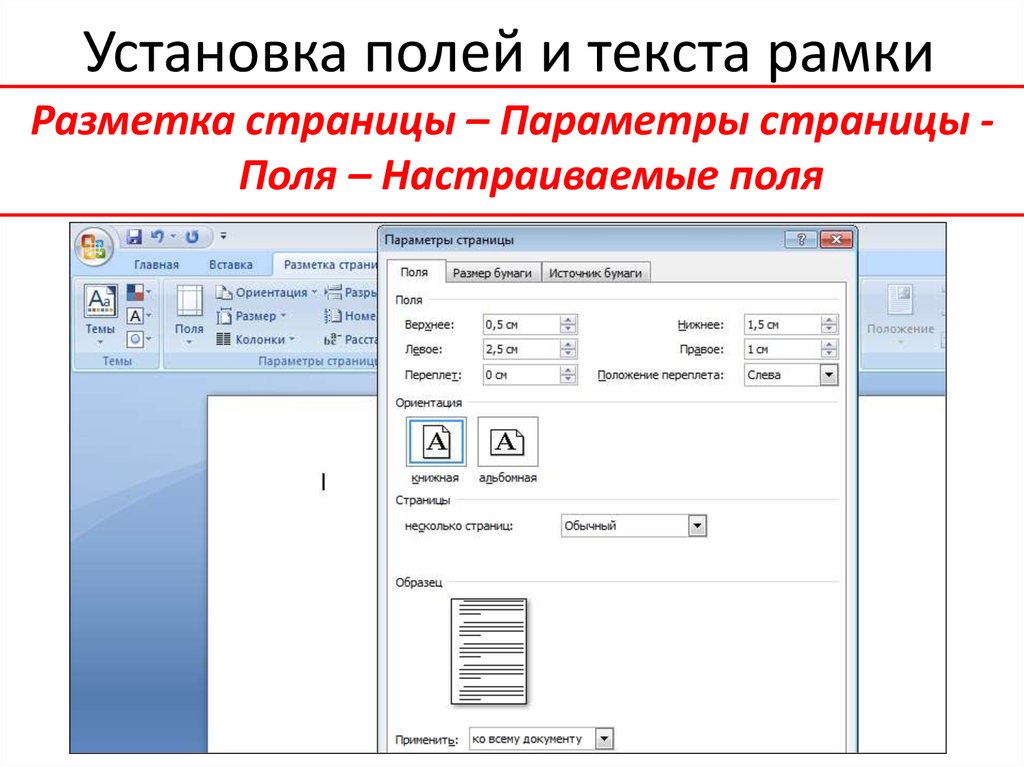The height and width of the screenshot is (767, 1024).
Task: Open theme fonts dropdown
Action: (x=138, y=316)
